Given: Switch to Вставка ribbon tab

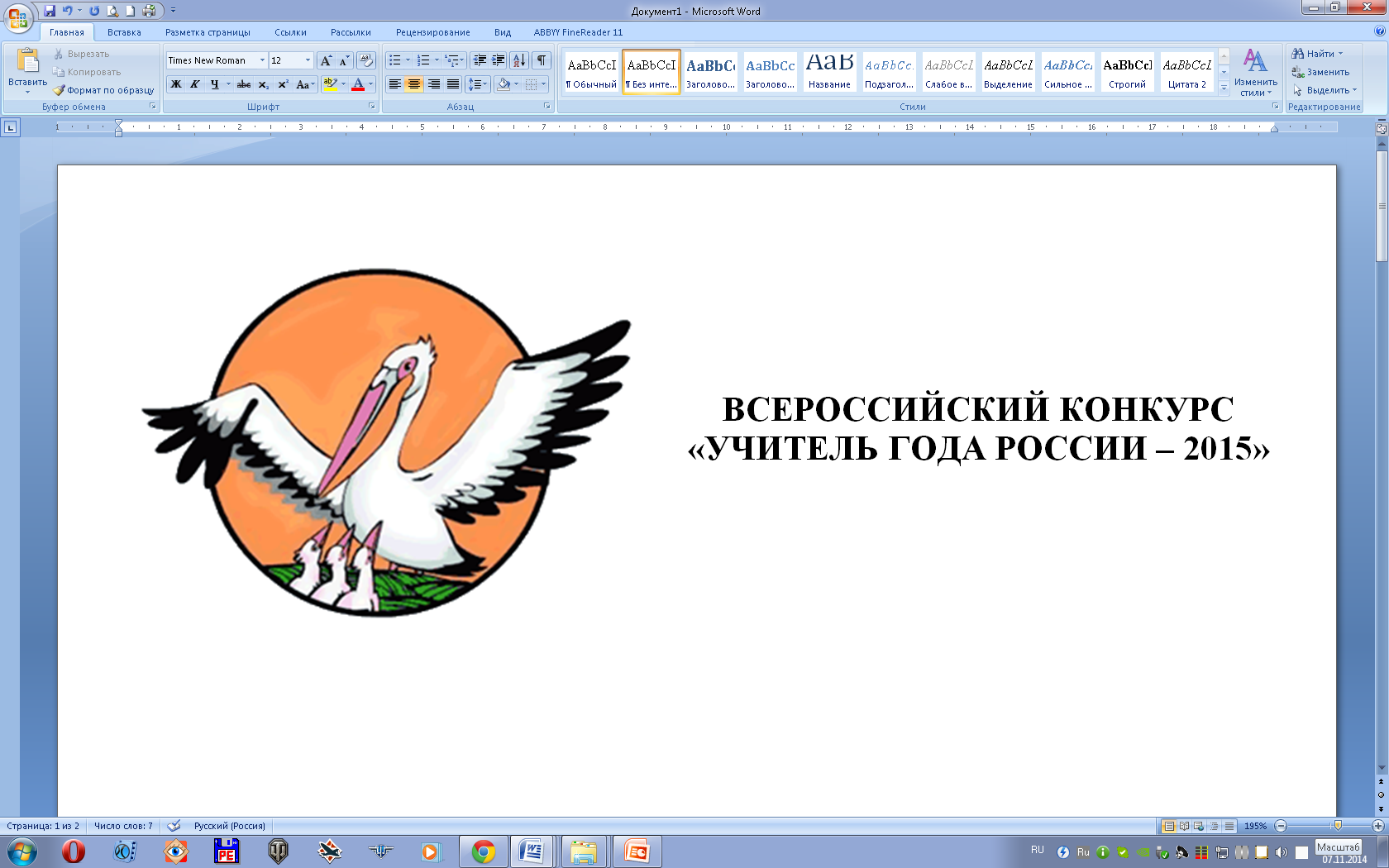Looking at the screenshot, I should point(124,32).
